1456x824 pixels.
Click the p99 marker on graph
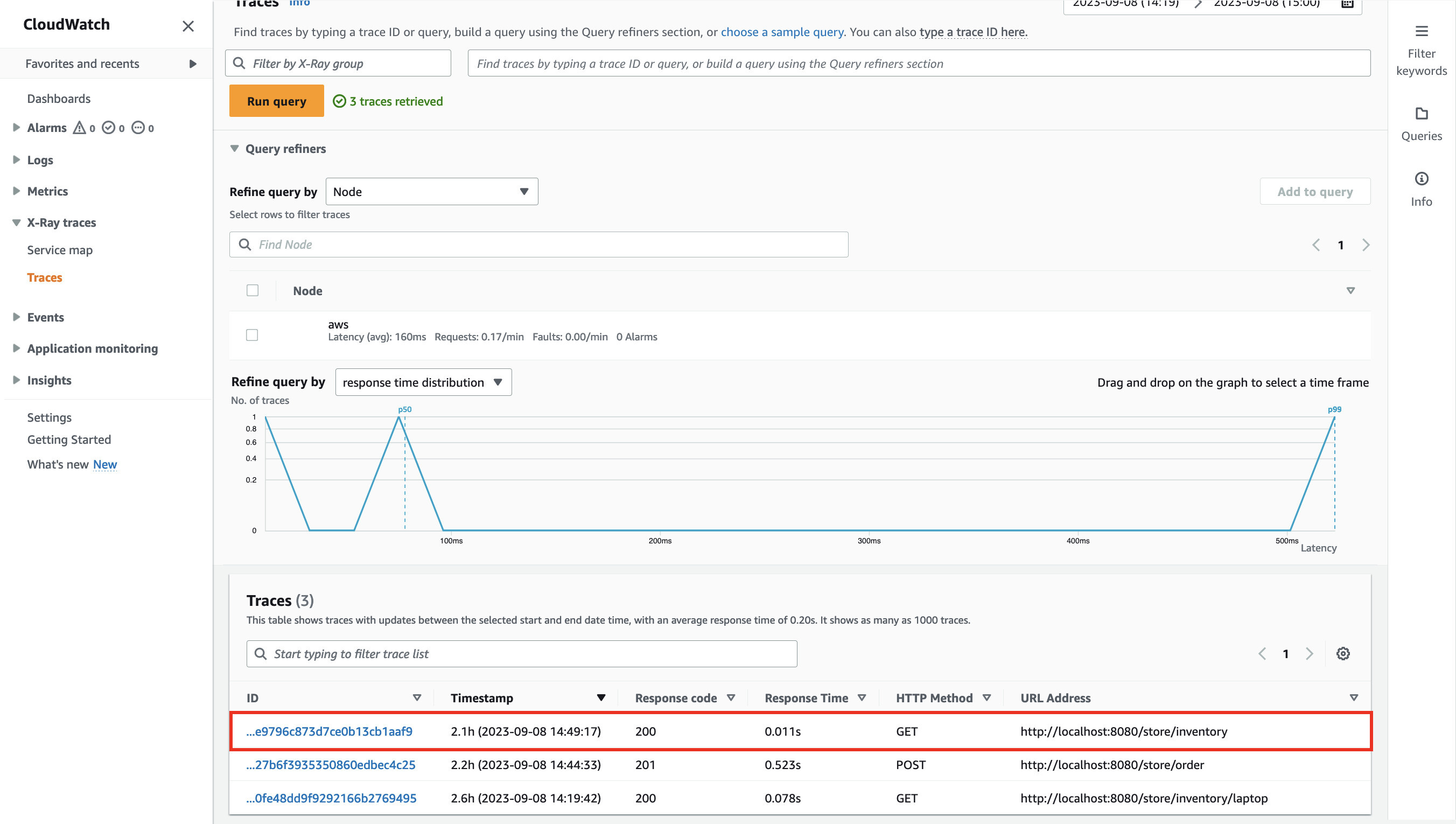[x=1334, y=409]
